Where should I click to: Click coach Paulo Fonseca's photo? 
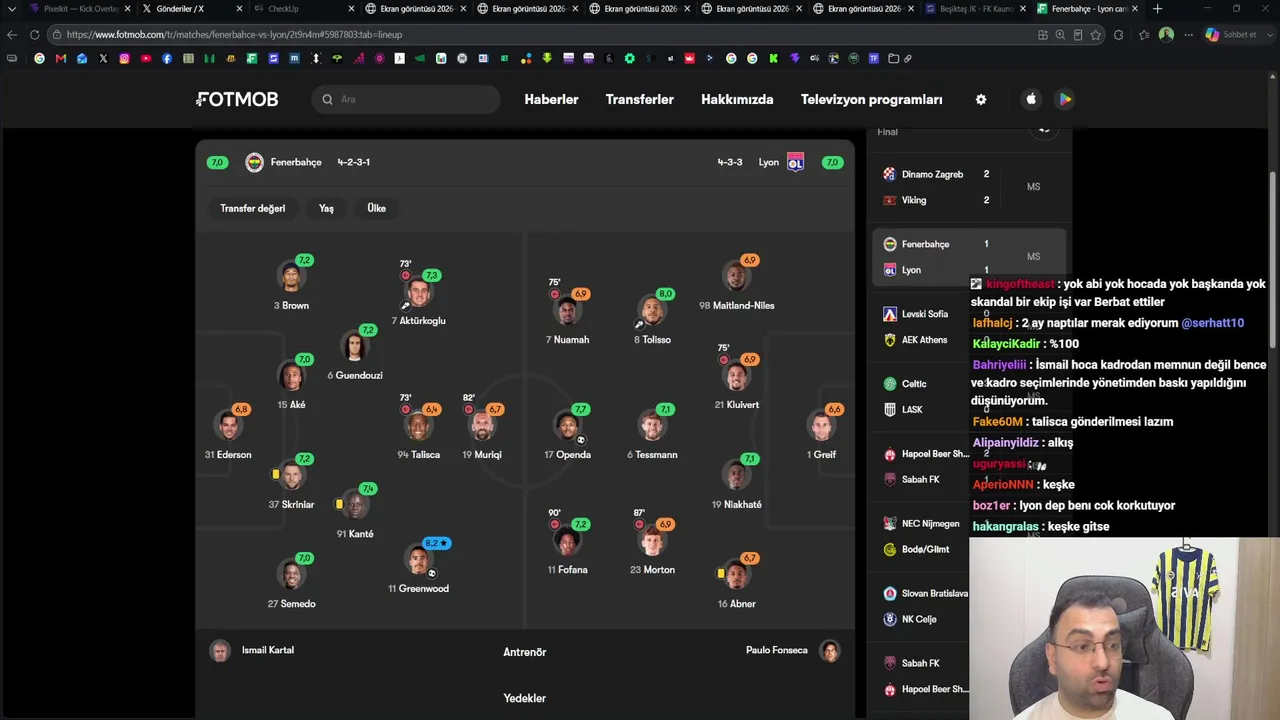click(829, 651)
